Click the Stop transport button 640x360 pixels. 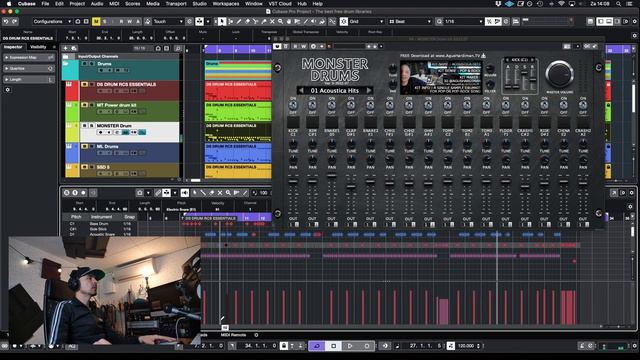(333, 346)
